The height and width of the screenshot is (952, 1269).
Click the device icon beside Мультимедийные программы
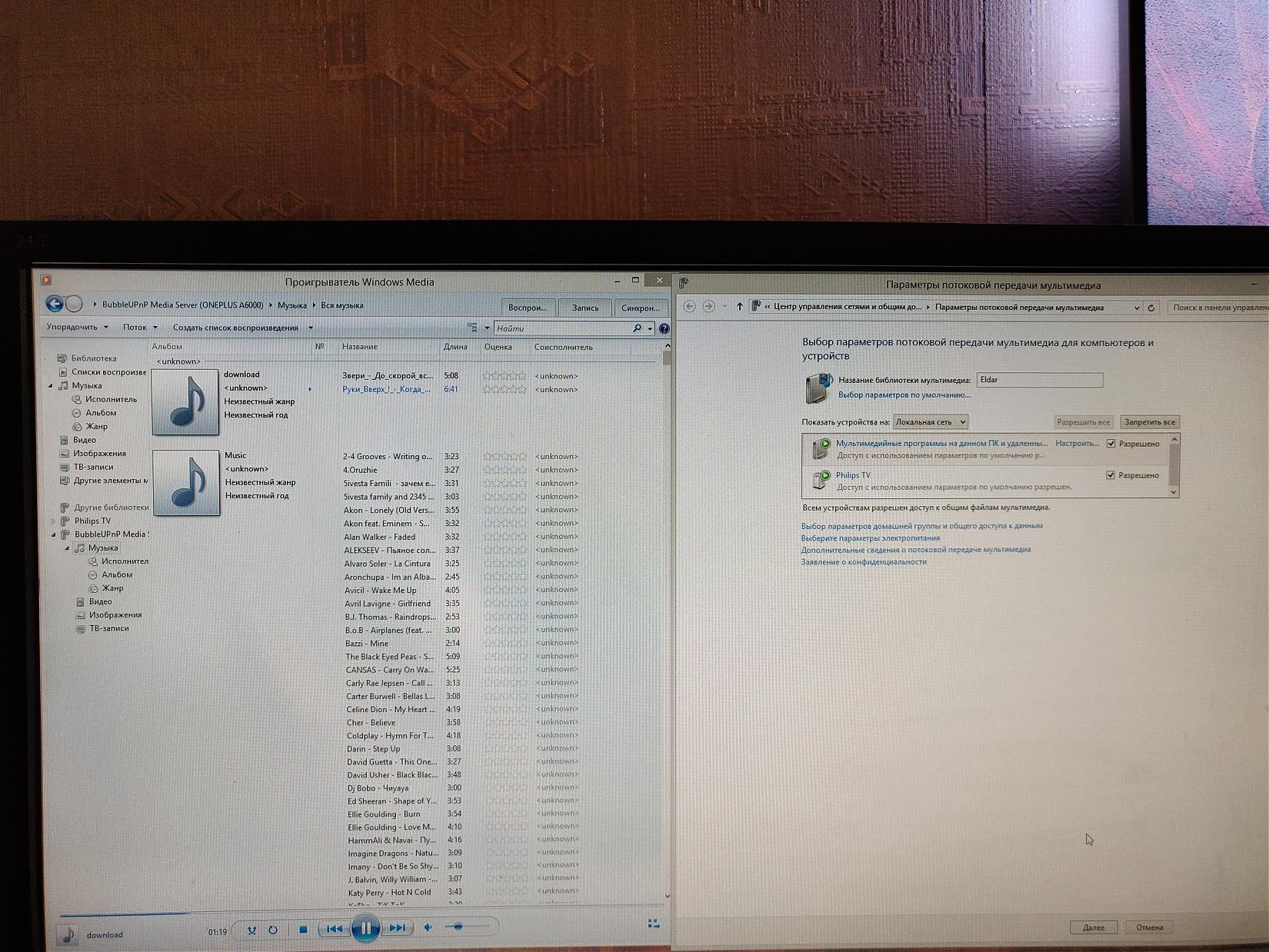pyautogui.click(x=821, y=449)
